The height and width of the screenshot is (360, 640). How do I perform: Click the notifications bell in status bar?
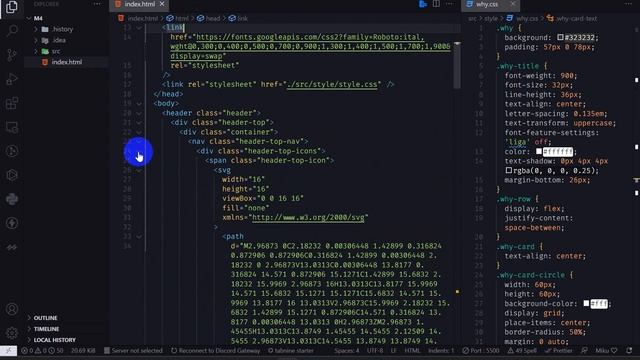point(629,350)
